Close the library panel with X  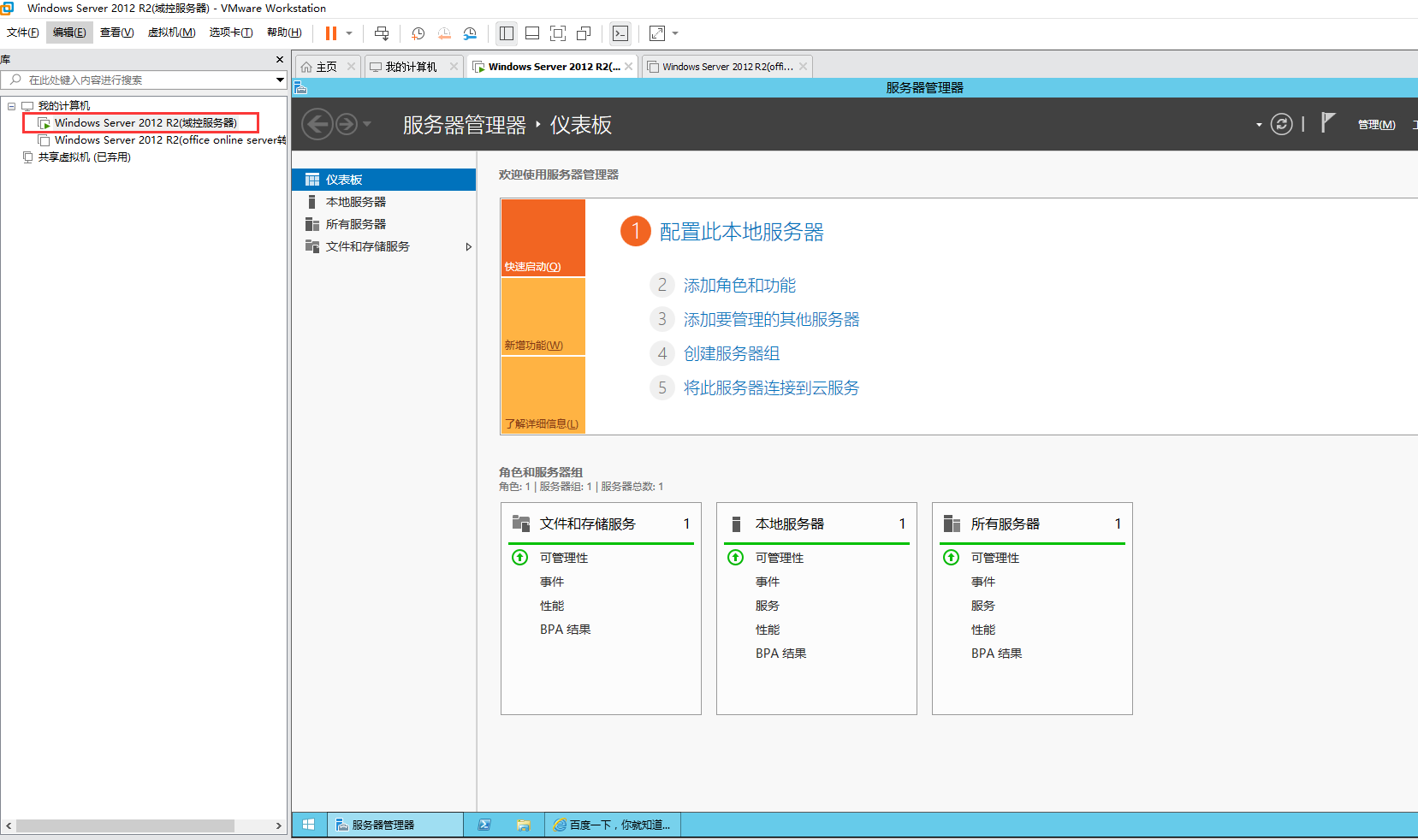click(279, 60)
